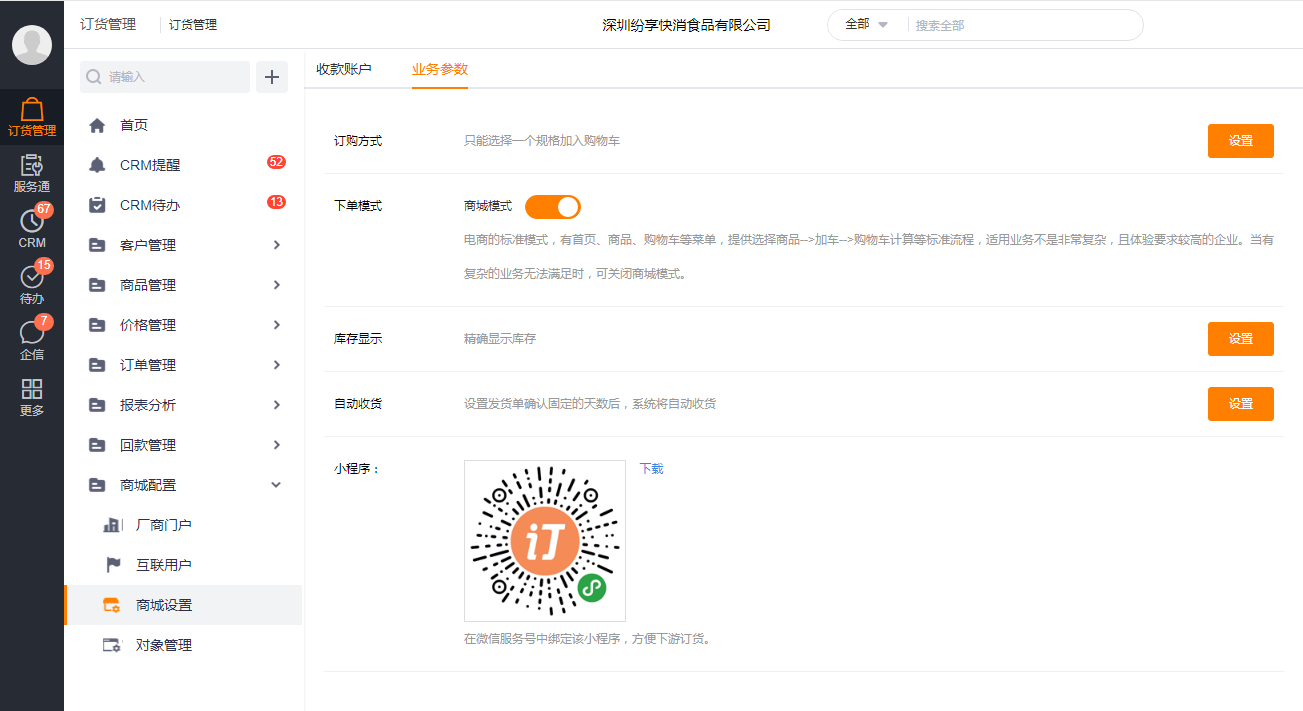Click the bell icon for CRM提醒
The image size is (1303, 711).
click(x=97, y=165)
